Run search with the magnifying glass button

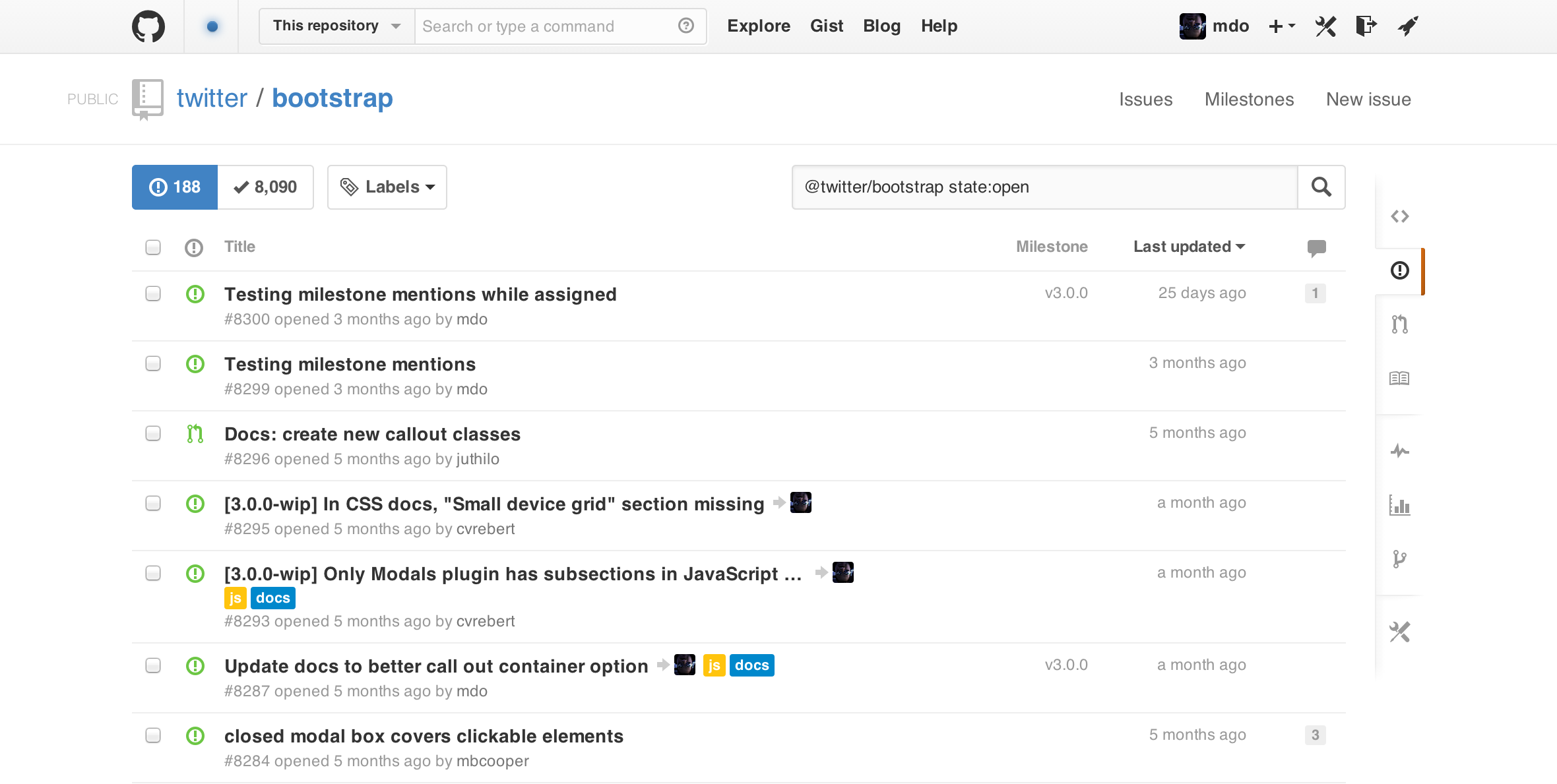[1321, 187]
